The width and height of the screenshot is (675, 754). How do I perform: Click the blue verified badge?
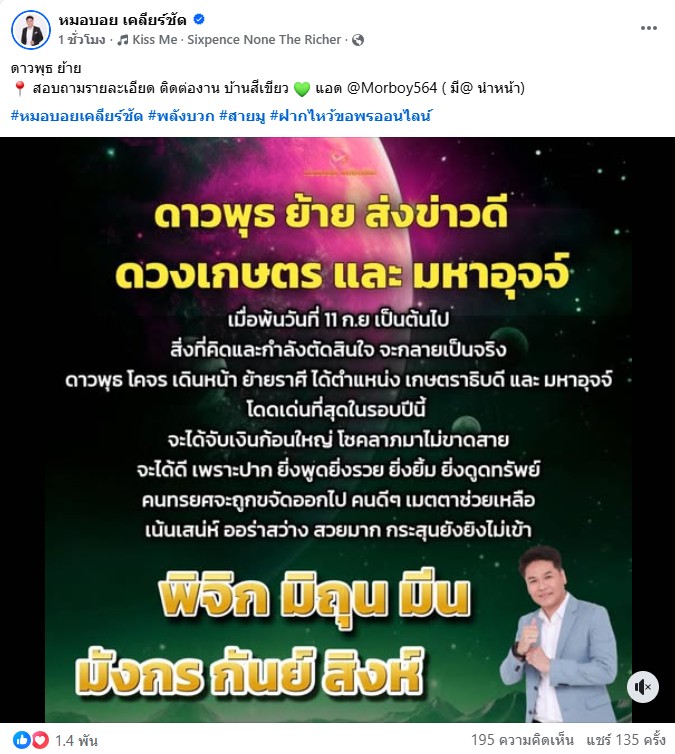click(199, 19)
